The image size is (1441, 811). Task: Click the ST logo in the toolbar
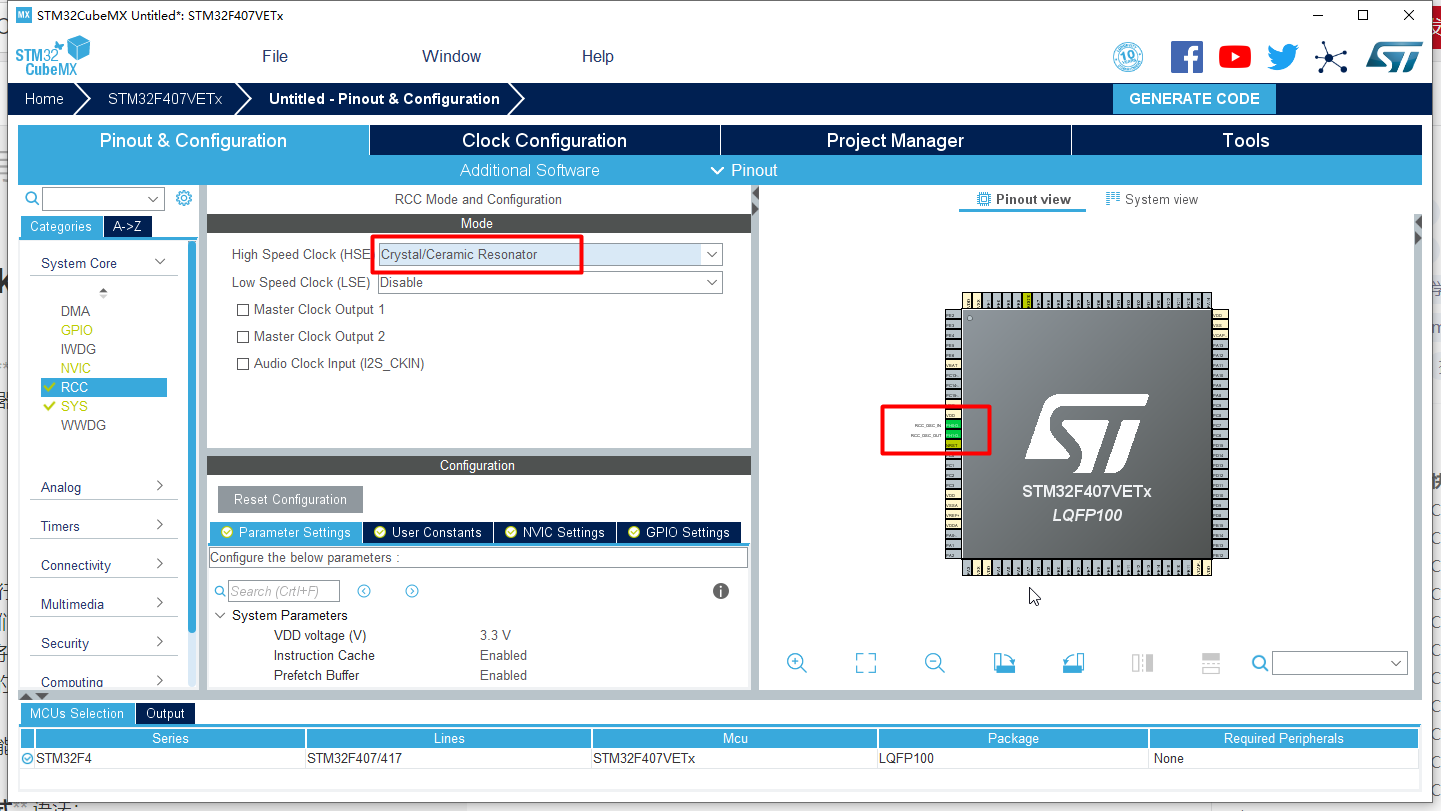(1394, 57)
